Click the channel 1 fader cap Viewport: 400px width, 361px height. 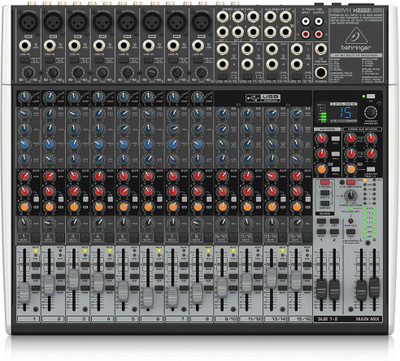click(x=24, y=292)
